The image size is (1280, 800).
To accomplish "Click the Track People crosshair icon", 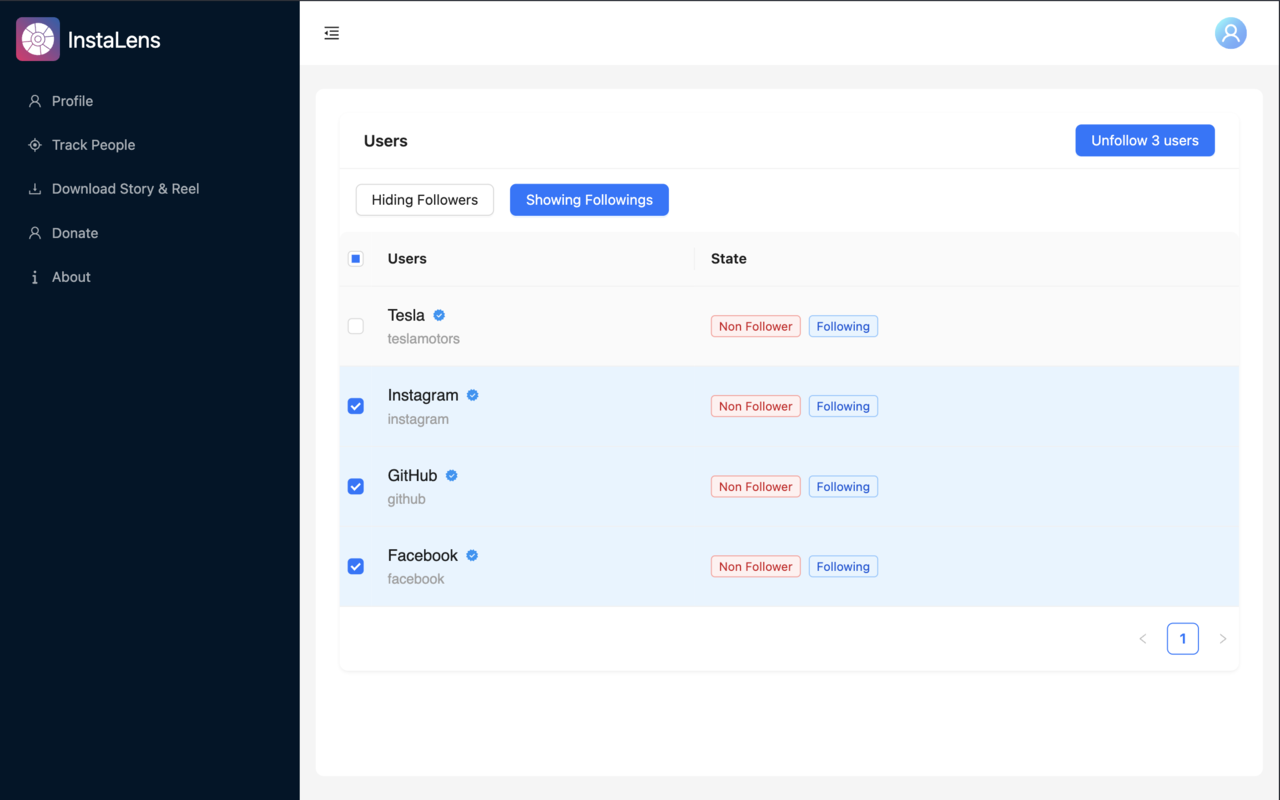I will (x=35, y=145).
